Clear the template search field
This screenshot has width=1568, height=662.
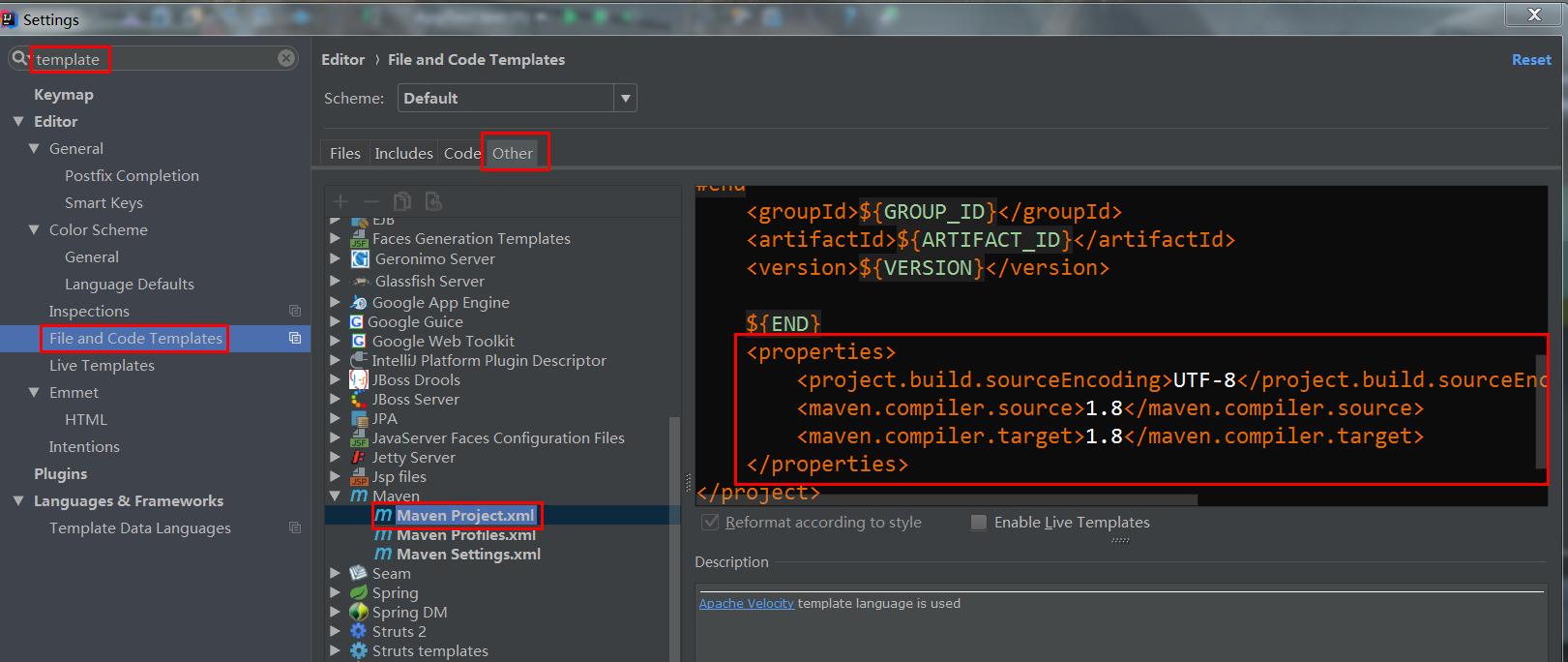[286, 58]
